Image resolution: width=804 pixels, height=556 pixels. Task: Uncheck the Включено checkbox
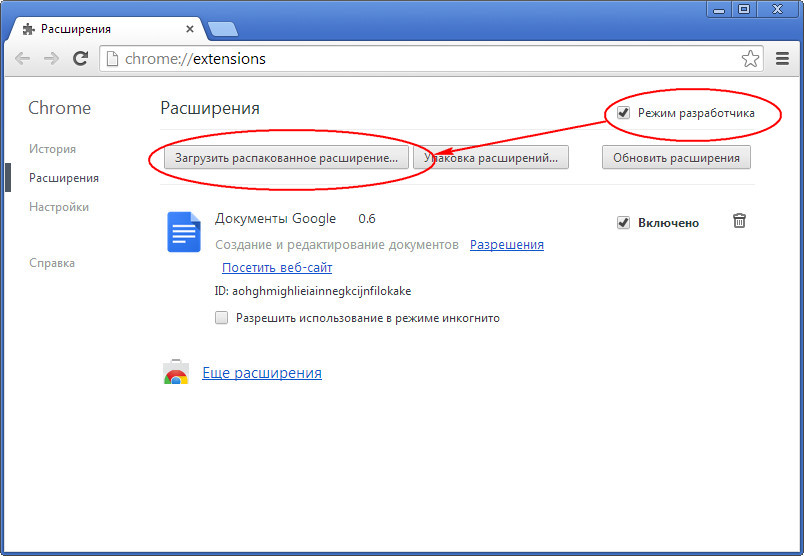point(623,223)
